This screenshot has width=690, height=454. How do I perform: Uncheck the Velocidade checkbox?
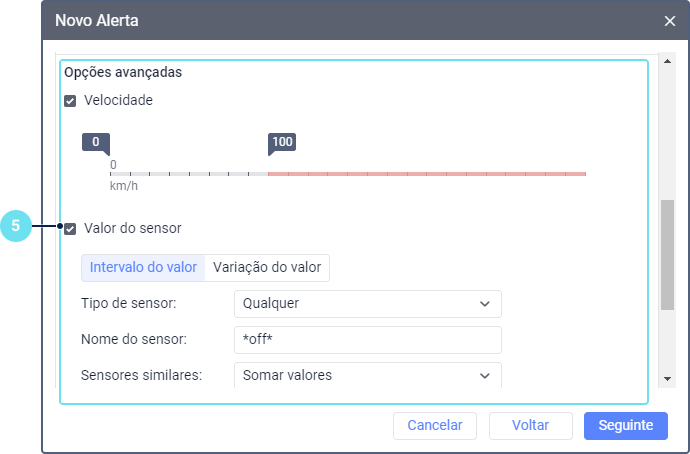70,101
